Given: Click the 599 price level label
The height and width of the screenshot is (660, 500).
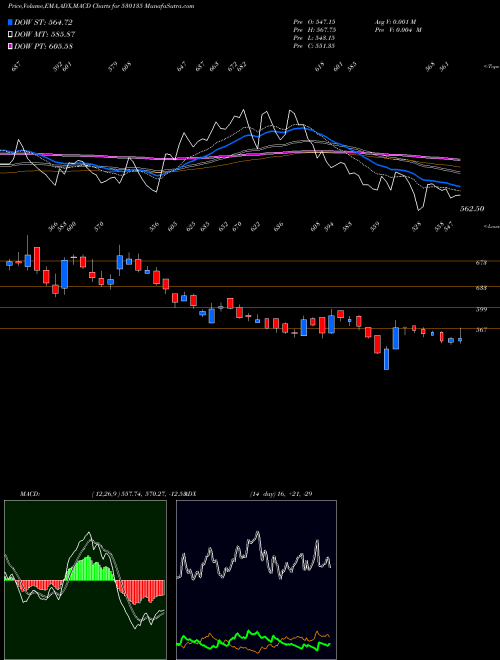Looking at the screenshot, I should pyautogui.click(x=481, y=309).
